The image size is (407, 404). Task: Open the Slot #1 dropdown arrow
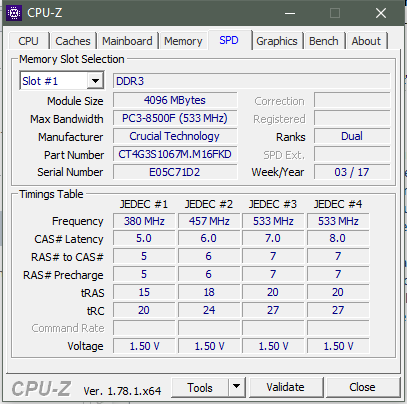[x=95, y=81]
